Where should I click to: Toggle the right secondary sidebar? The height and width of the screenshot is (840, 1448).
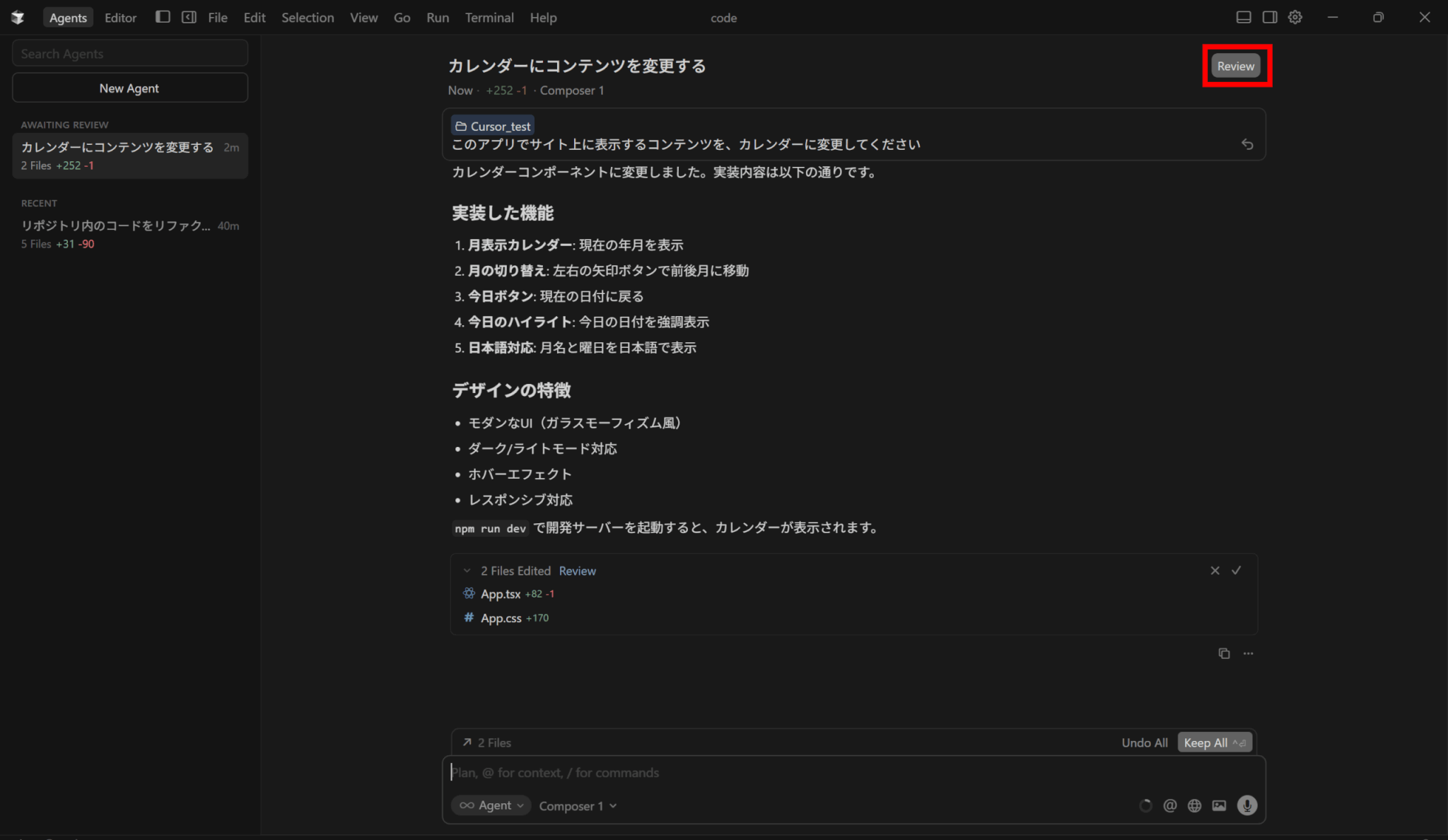(x=1269, y=18)
